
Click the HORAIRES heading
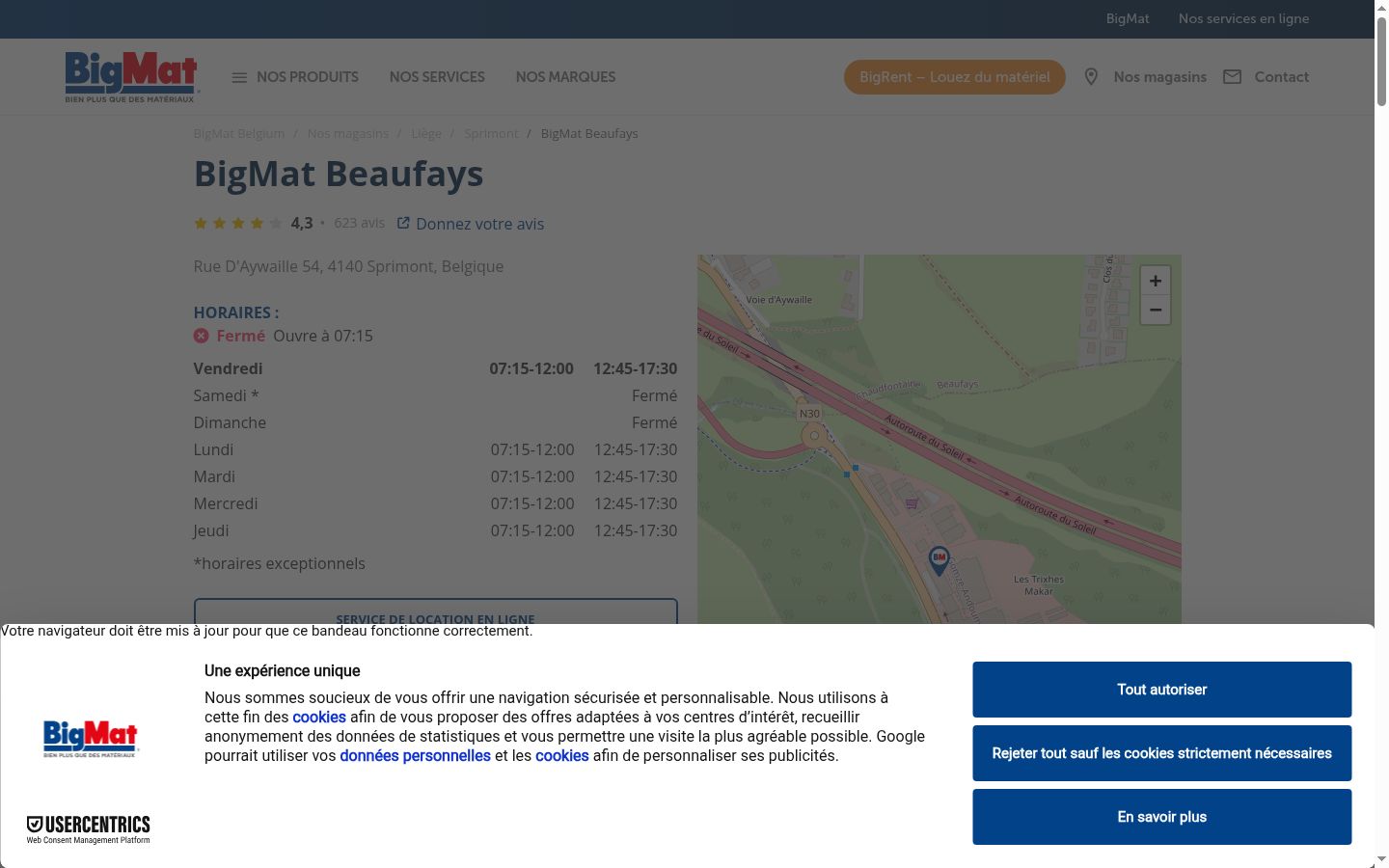click(x=235, y=312)
